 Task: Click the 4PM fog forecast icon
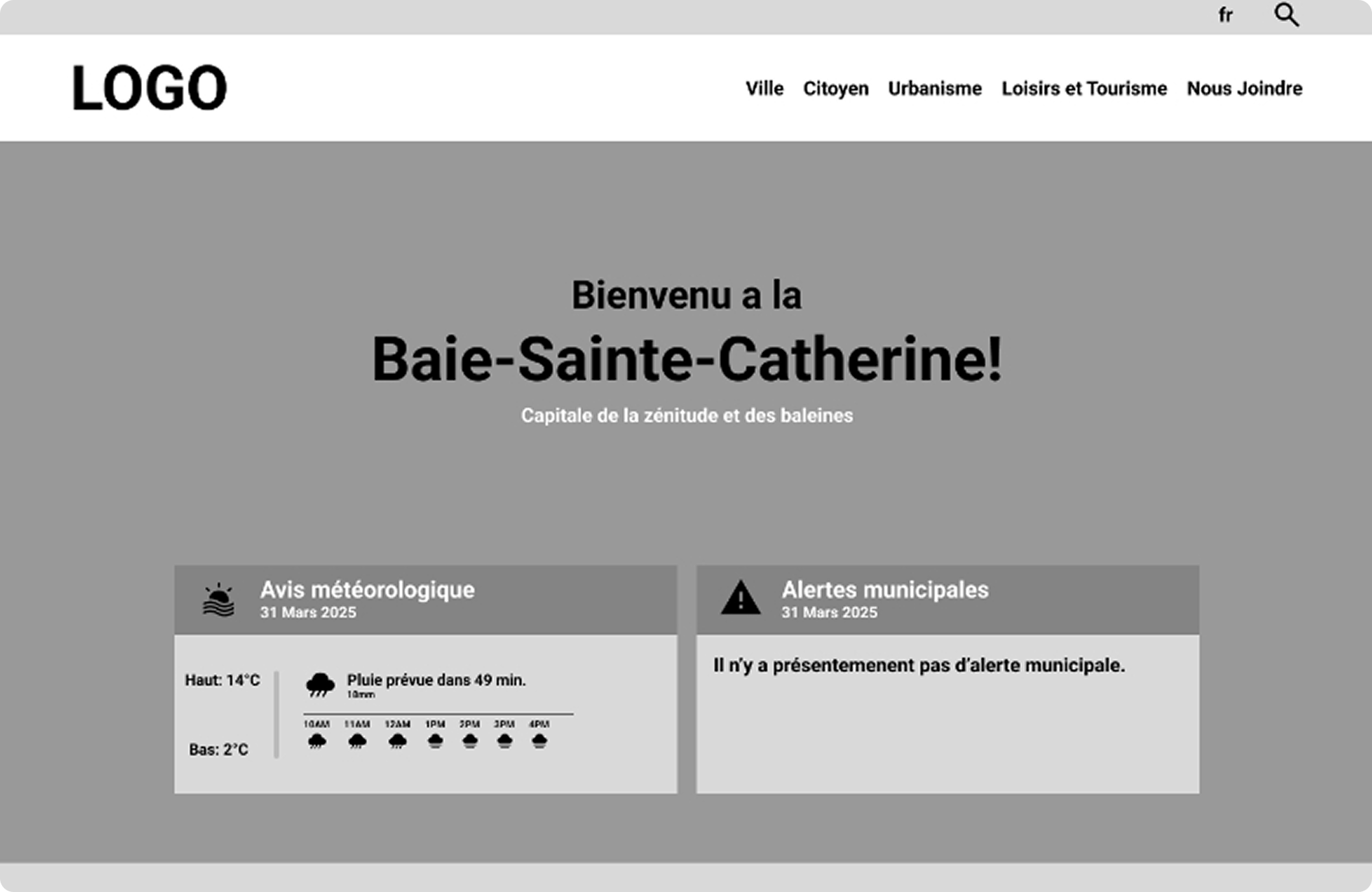tap(539, 741)
